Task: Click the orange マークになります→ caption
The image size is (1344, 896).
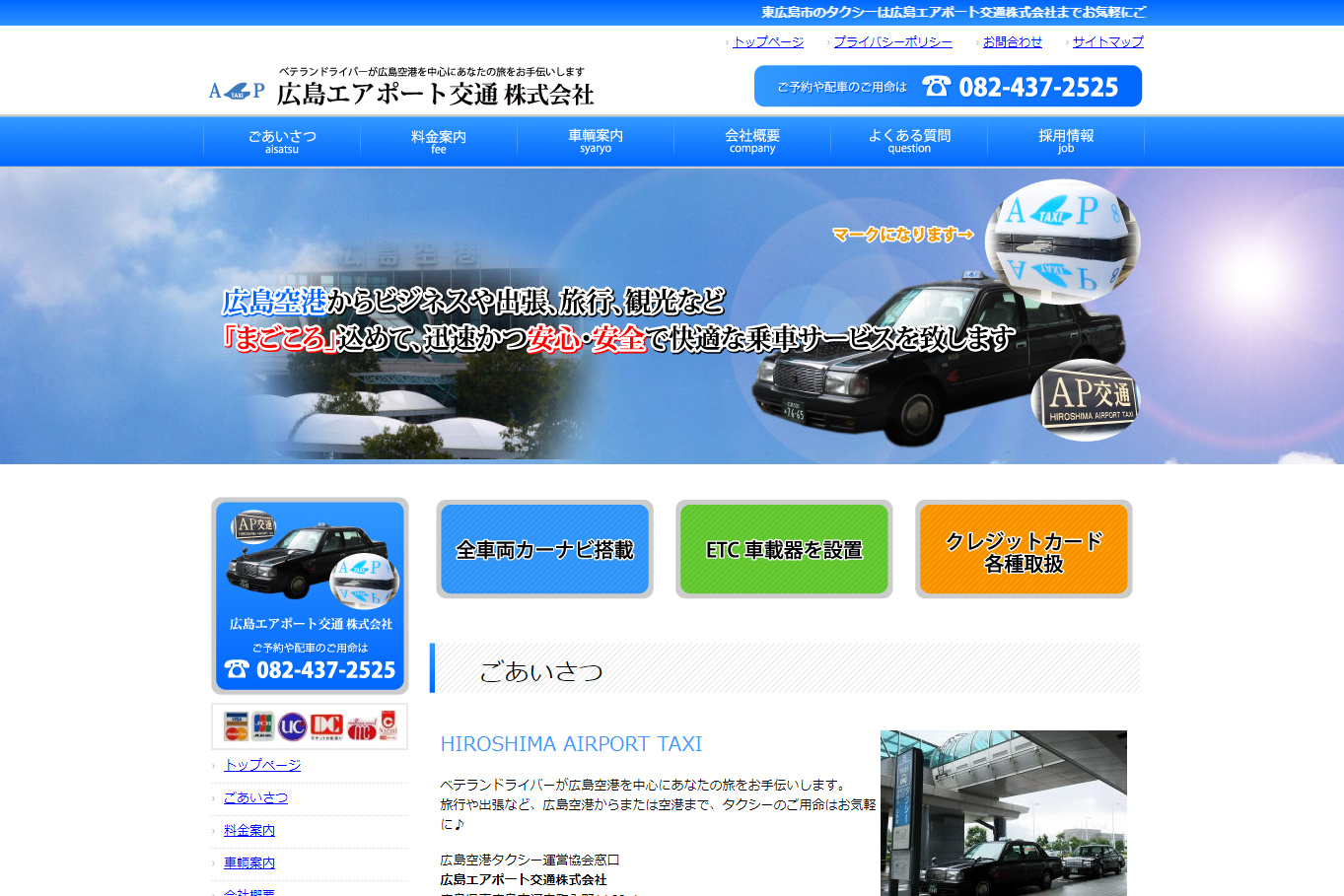Action: point(903,235)
